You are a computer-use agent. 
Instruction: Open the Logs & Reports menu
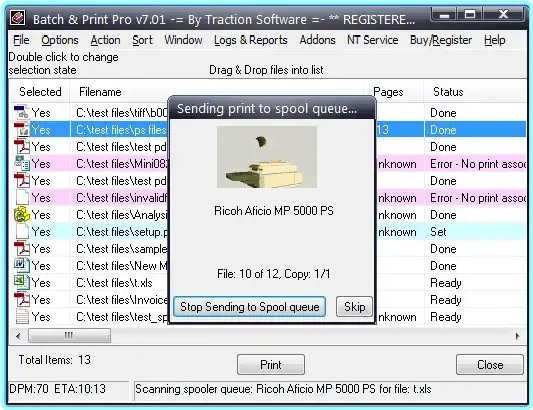tap(251, 40)
